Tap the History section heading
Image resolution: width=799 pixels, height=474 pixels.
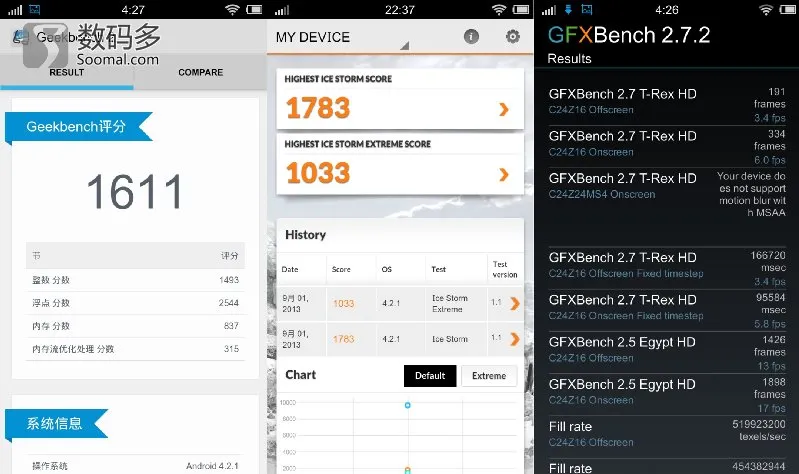point(305,234)
